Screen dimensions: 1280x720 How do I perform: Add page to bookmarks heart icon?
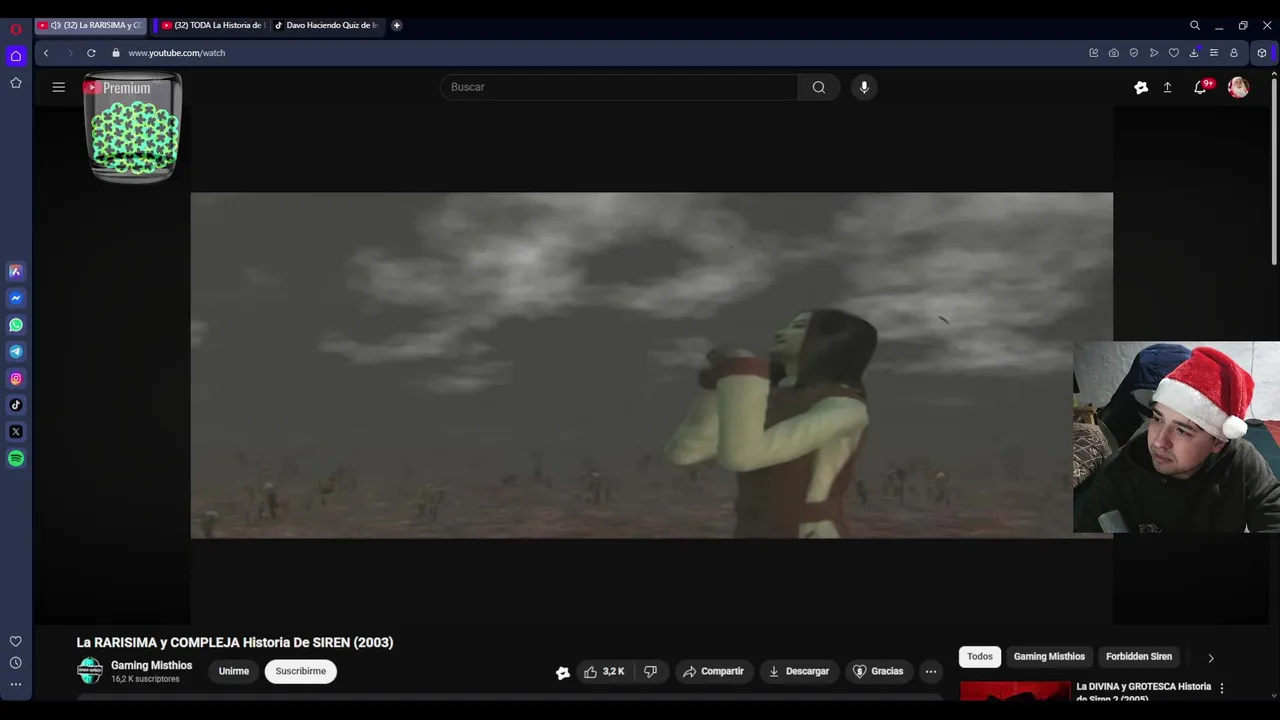(x=1174, y=53)
